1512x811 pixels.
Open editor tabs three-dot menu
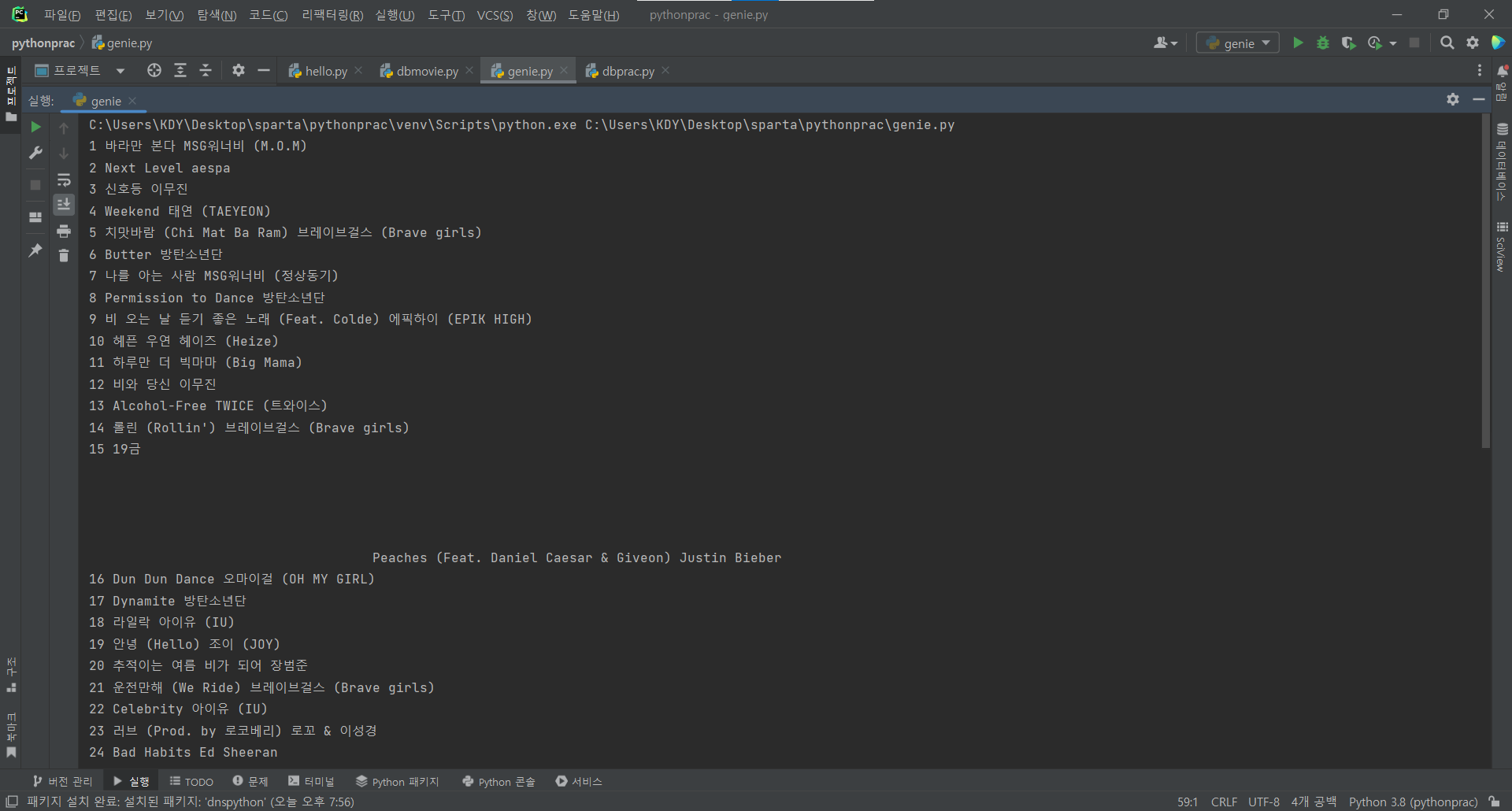click(1480, 71)
